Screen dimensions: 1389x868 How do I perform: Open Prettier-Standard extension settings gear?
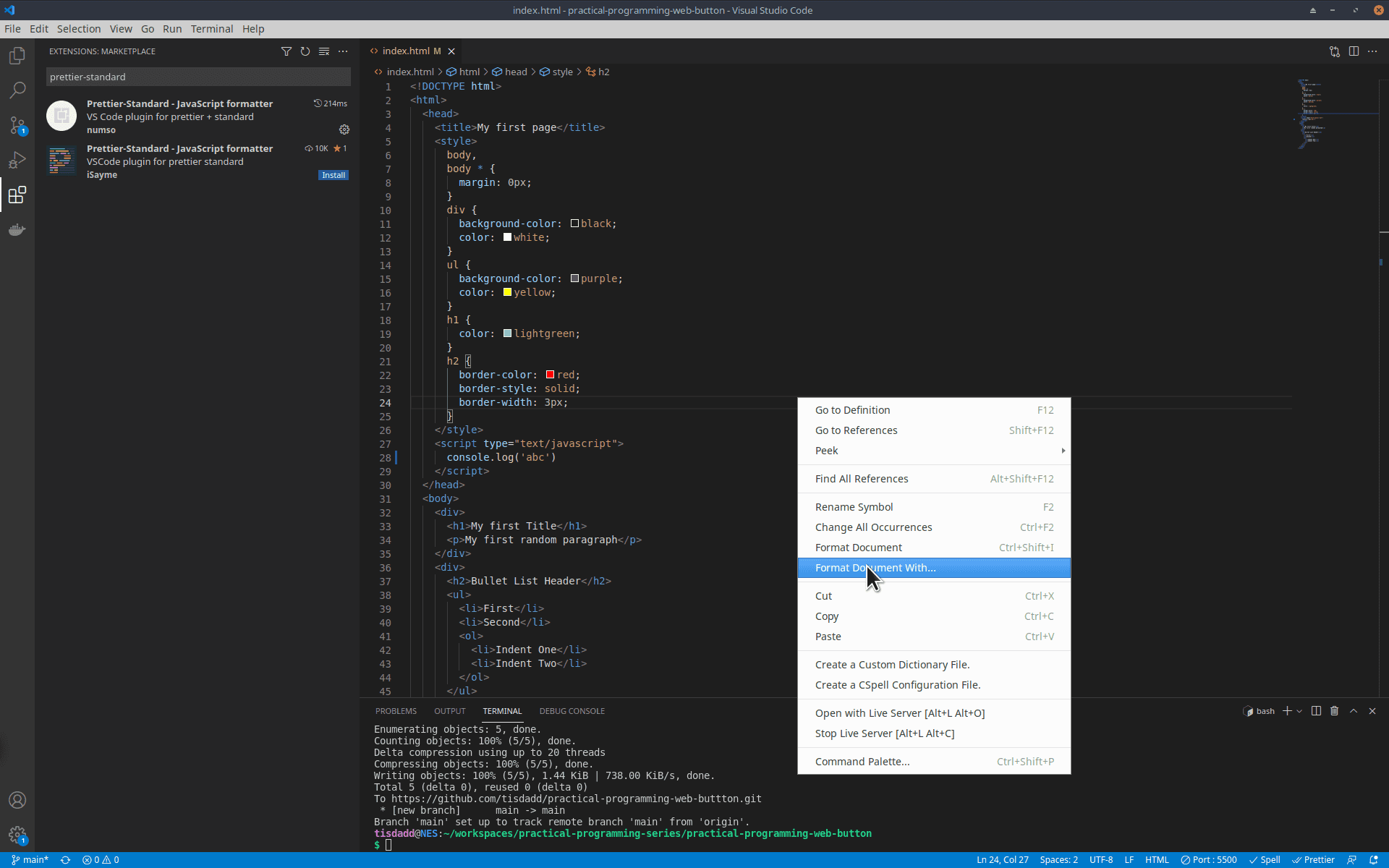344,129
